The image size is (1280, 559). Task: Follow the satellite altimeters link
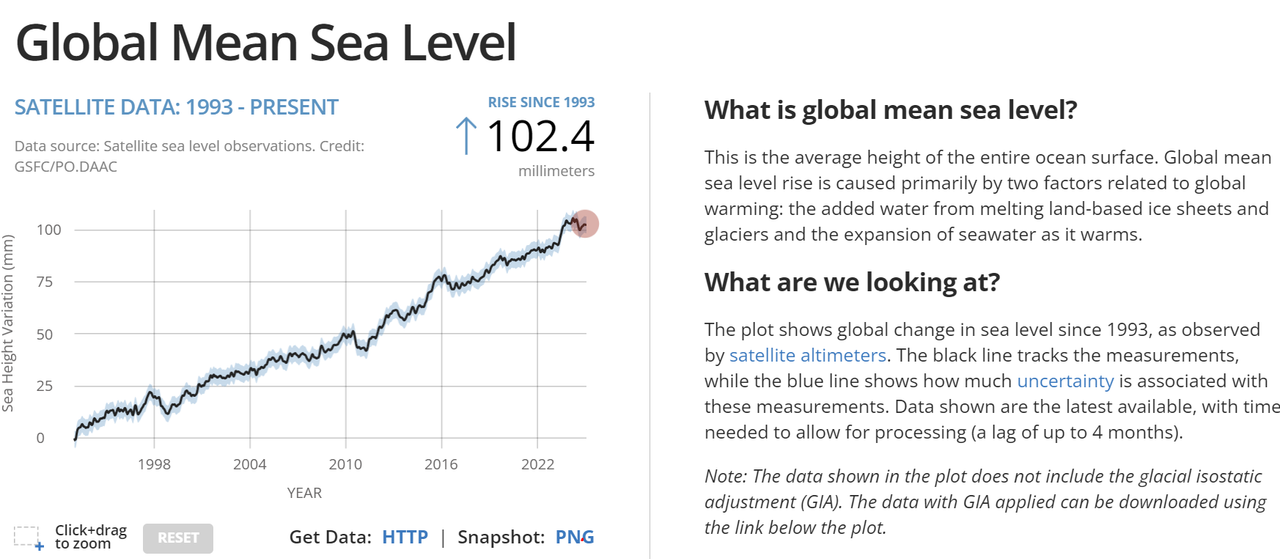(x=807, y=355)
